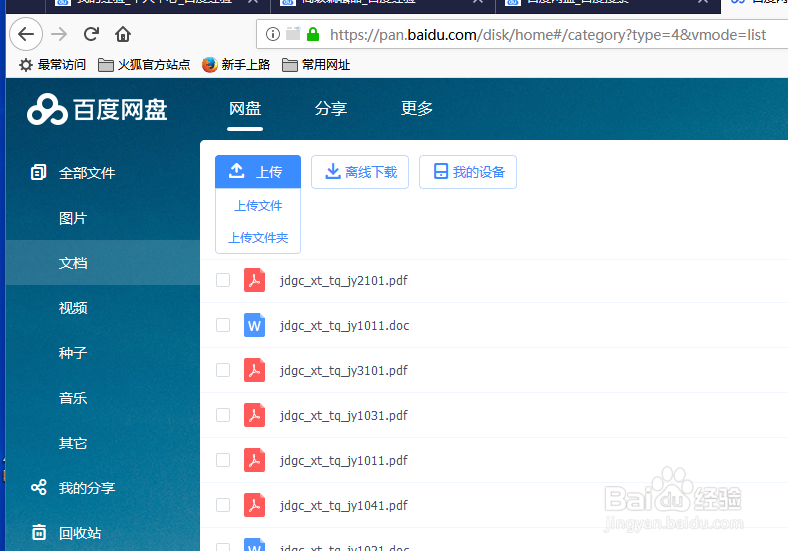Open file jdgc_xt_tq_jy2101.pdf
The height and width of the screenshot is (551, 788).
pos(344,281)
